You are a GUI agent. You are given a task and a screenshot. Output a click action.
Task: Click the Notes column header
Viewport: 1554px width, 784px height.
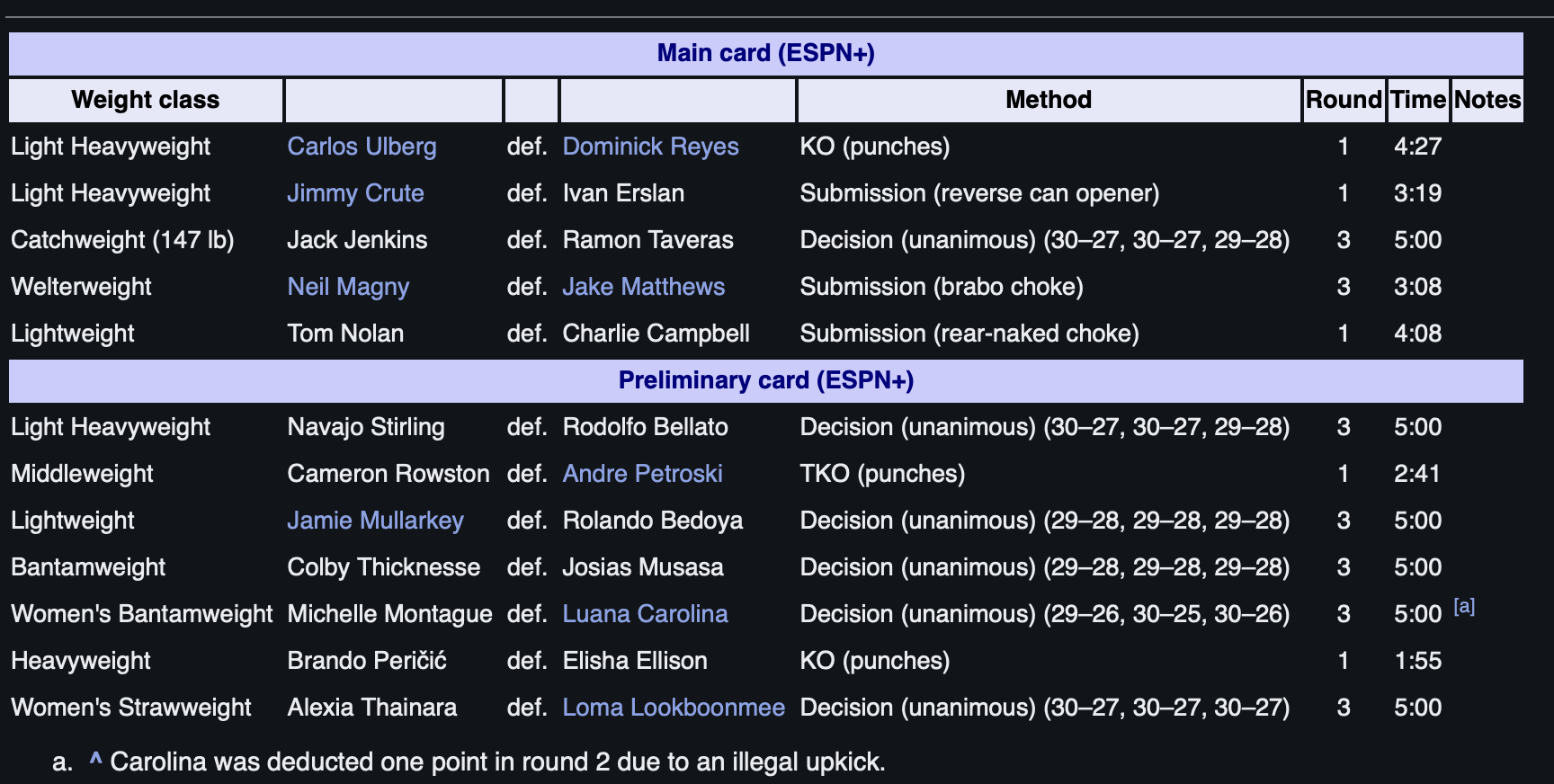click(1487, 100)
